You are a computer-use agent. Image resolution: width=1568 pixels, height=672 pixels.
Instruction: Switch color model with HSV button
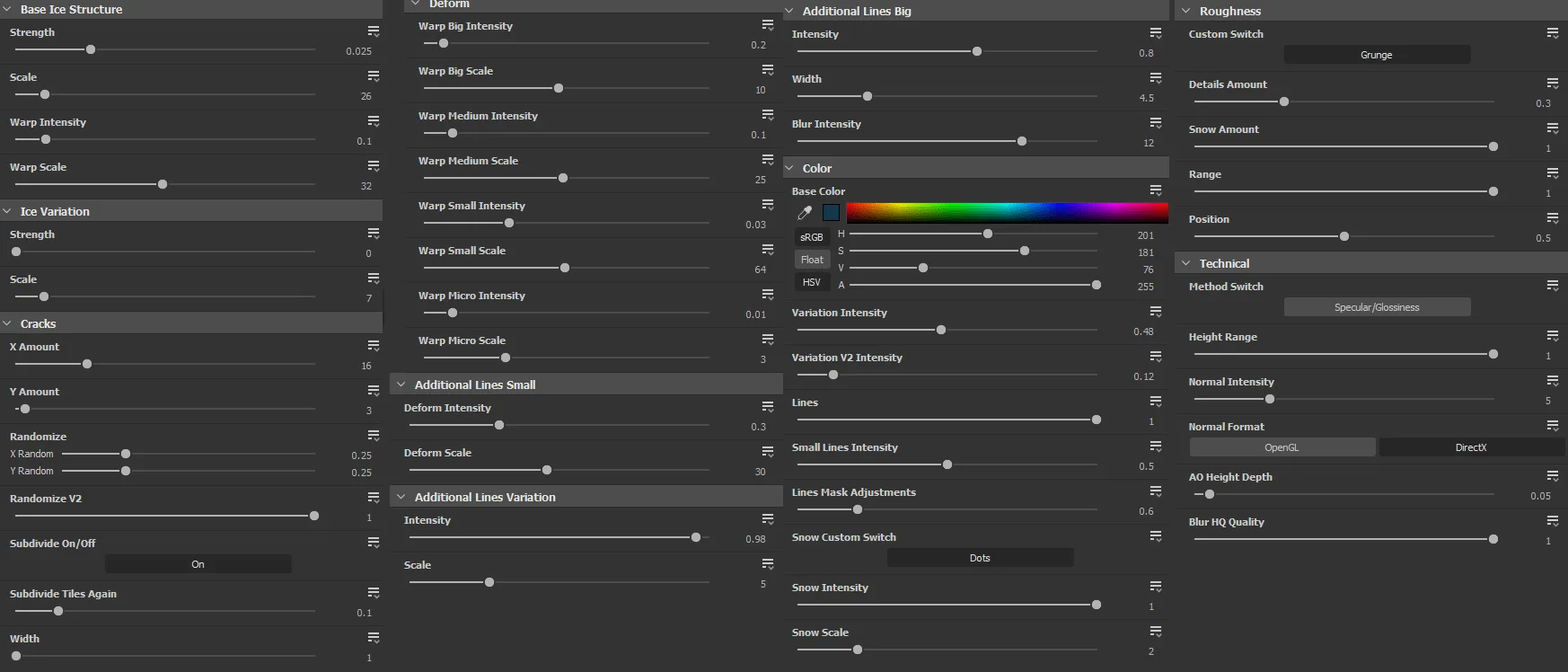pyautogui.click(x=812, y=282)
